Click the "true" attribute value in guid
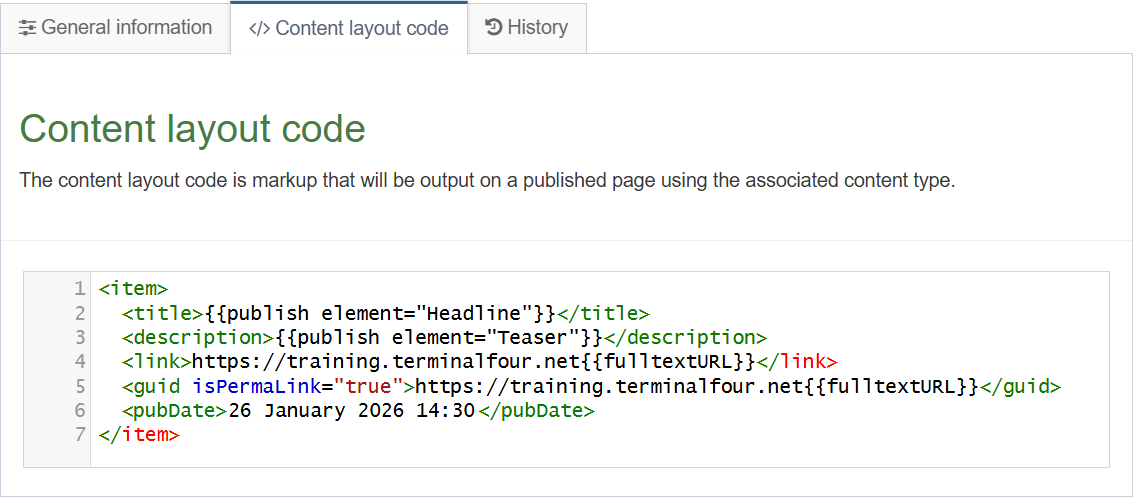 coord(369,386)
